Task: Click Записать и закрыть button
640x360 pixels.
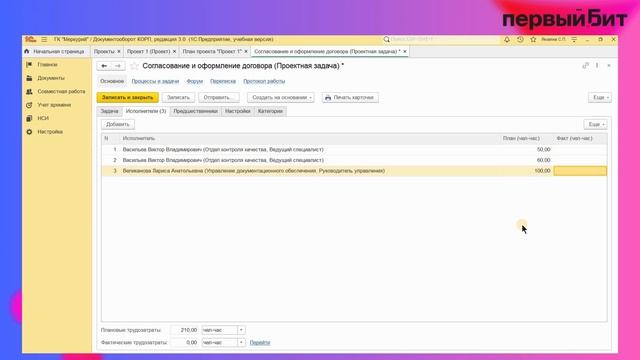Action: coord(127,98)
